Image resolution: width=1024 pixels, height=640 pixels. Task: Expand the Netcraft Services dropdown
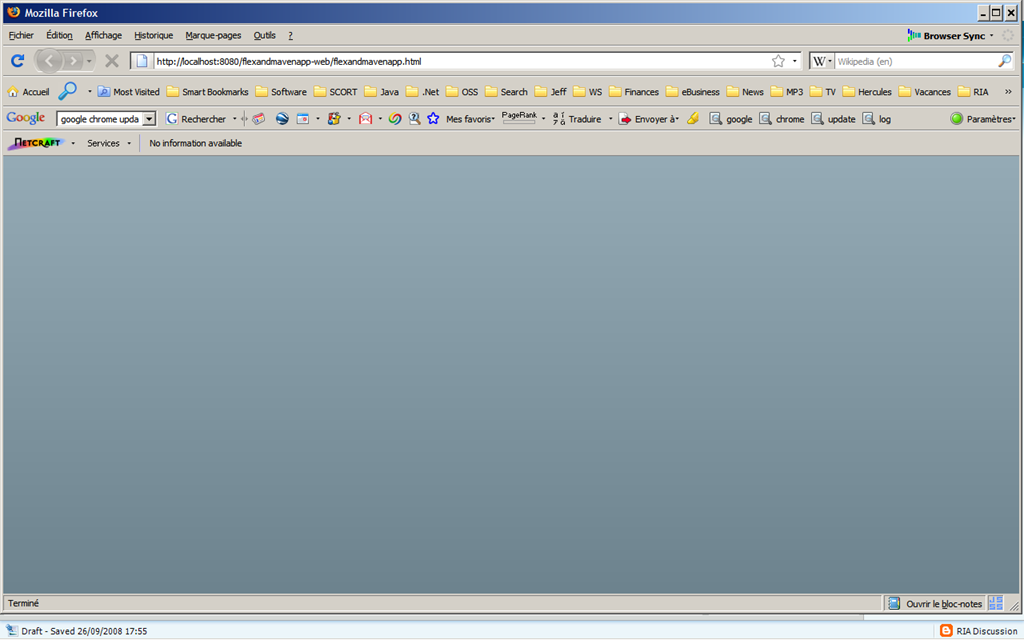(108, 143)
